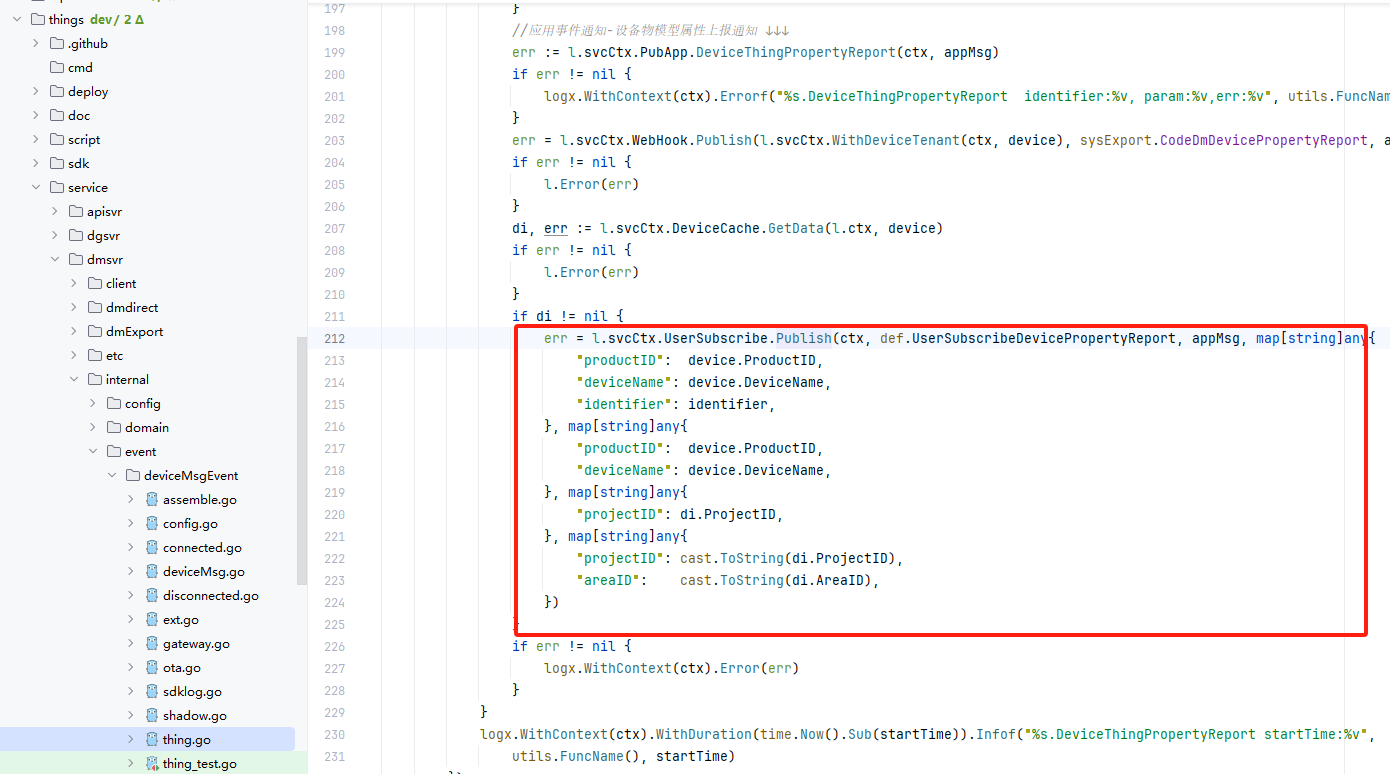The height and width of the screenshot is (774, 1390).
Task: Click the Go file icon beside gateway.go
Action: [x=152, y=643]
